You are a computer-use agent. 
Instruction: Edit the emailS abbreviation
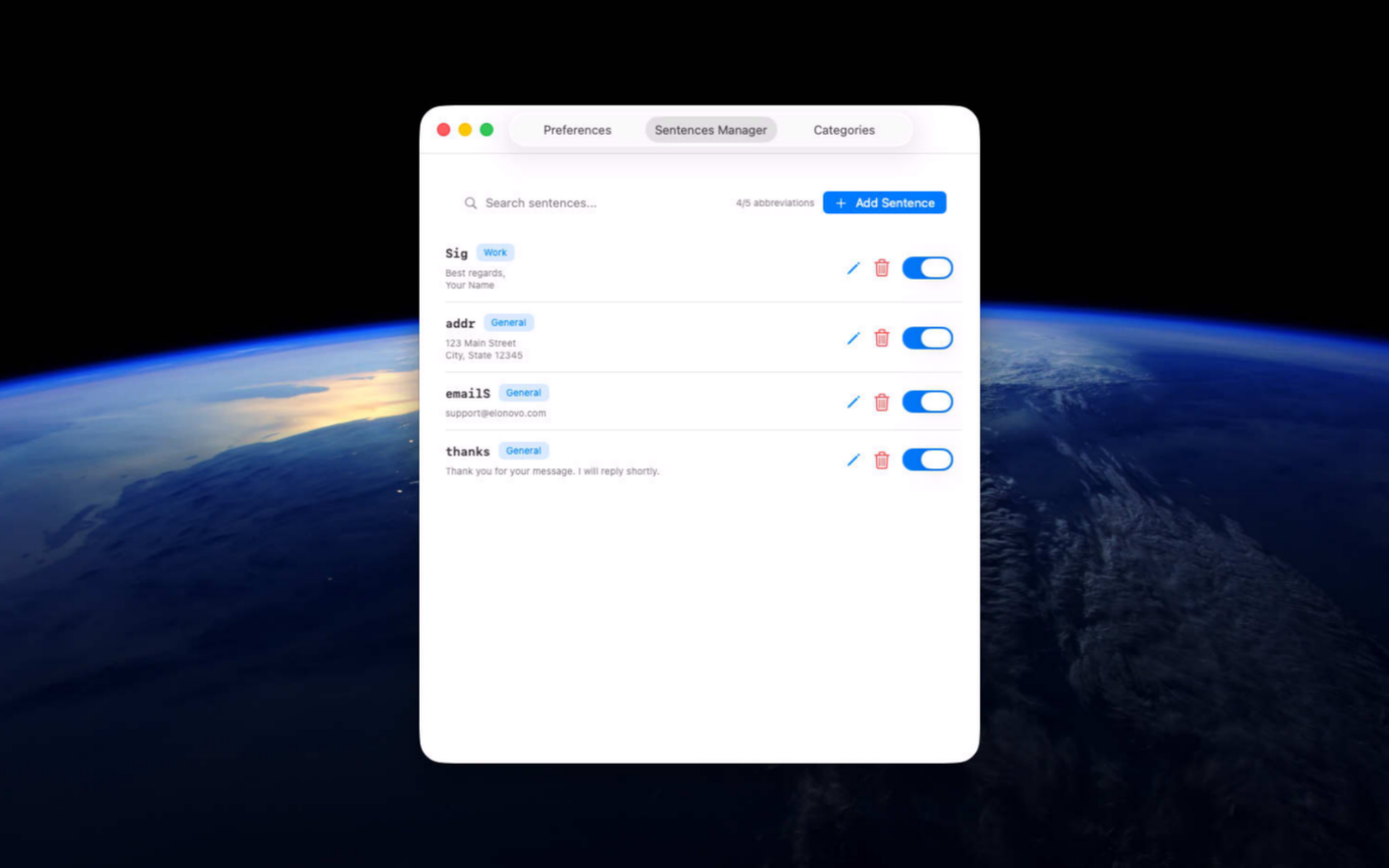click(853, 402)
